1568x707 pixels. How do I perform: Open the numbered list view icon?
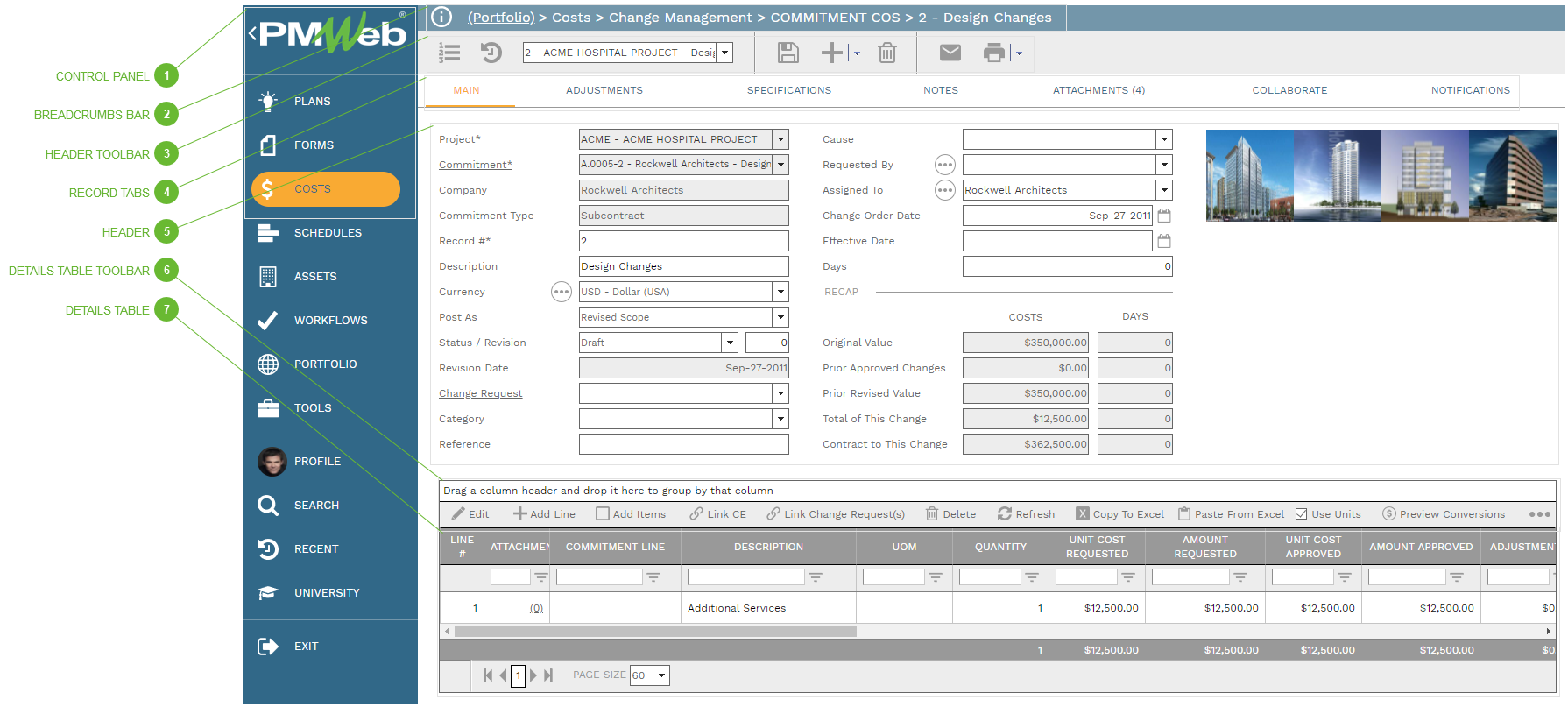(x=449, y=53)
